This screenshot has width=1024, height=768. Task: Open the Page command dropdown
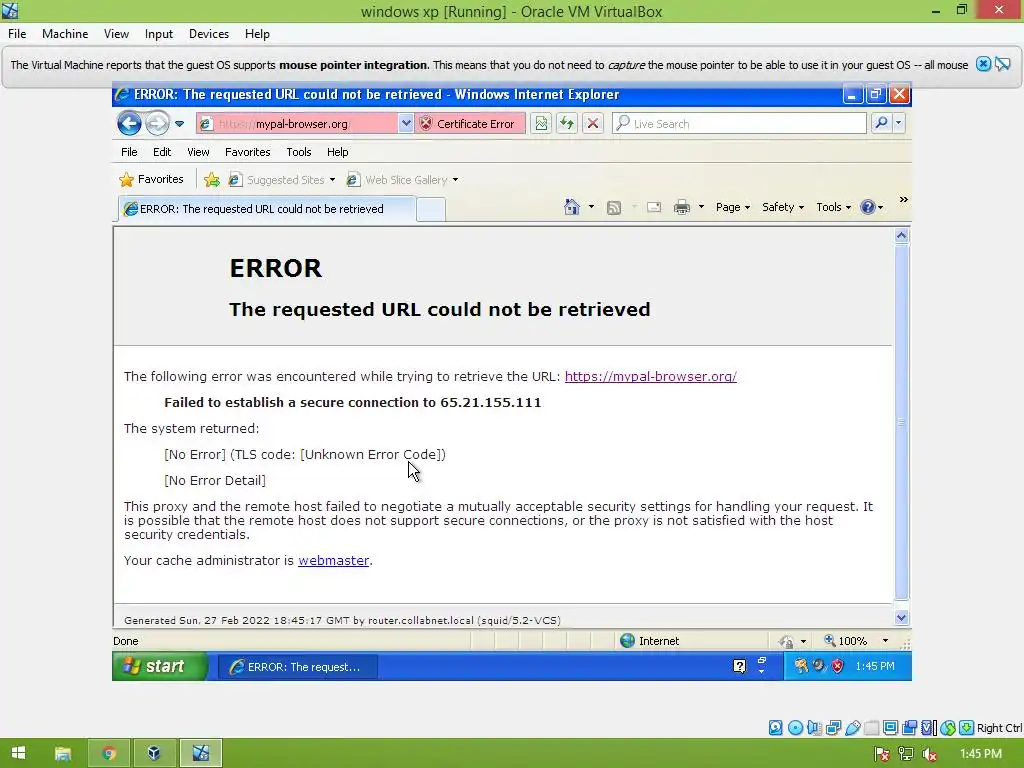click(x=733, y=207)
